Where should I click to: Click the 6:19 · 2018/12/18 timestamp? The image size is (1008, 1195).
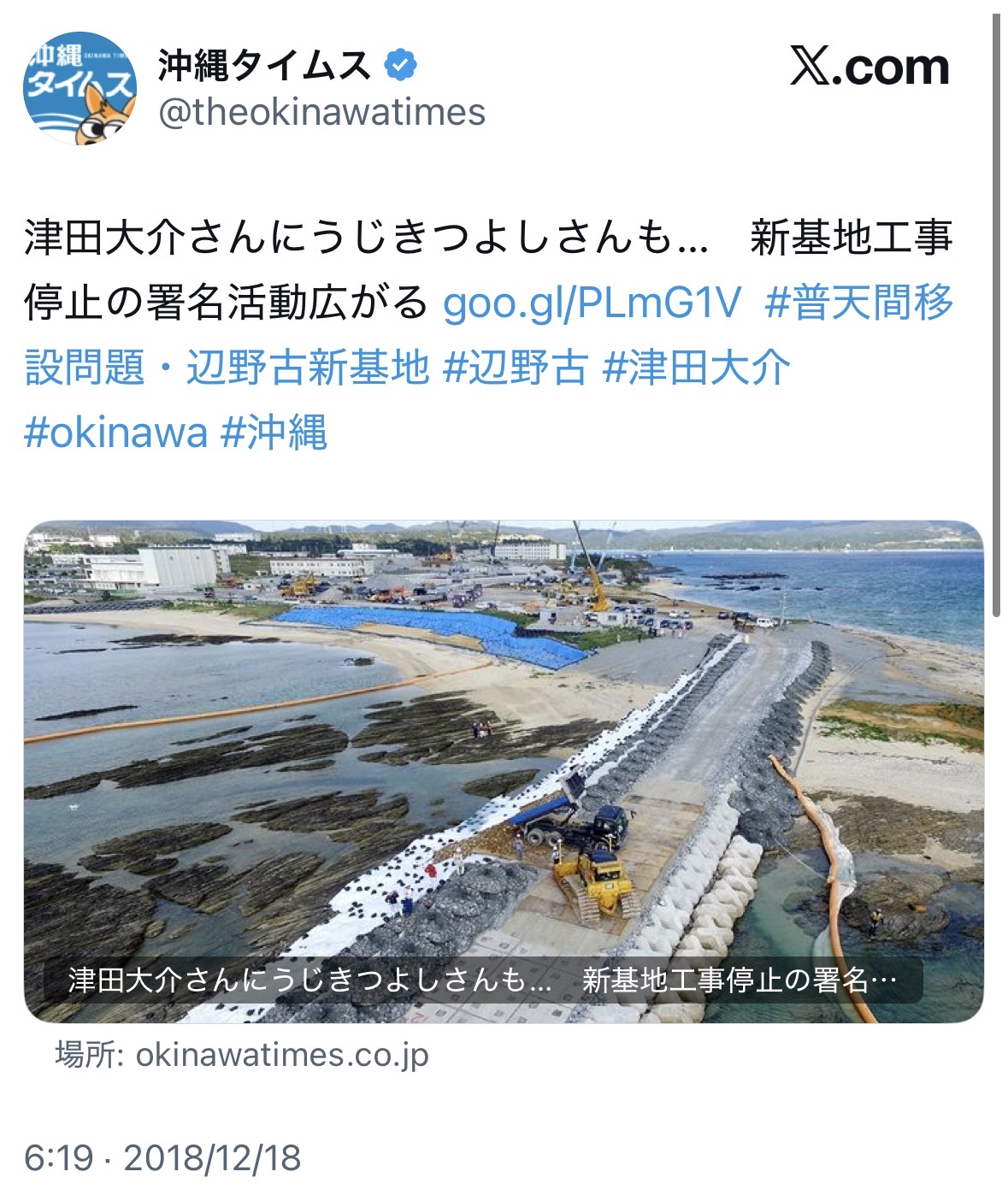162,1158
